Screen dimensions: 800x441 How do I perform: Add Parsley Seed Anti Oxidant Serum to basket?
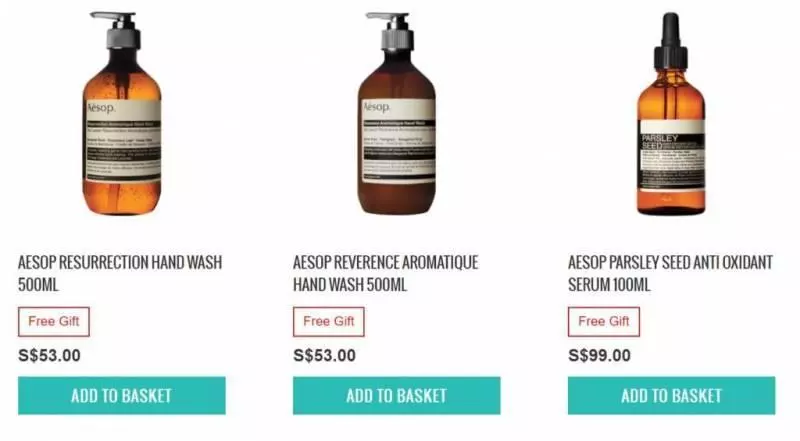671,396
